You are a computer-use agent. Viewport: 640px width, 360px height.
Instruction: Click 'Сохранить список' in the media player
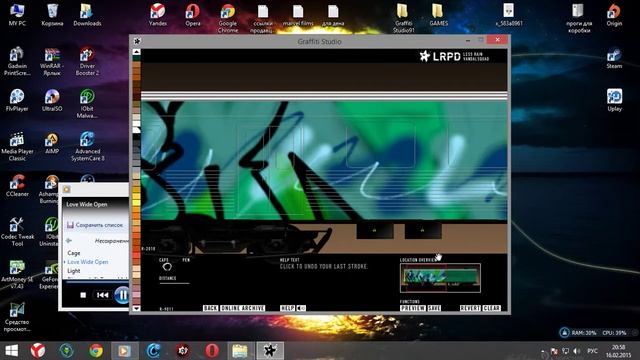coord(95,225)
